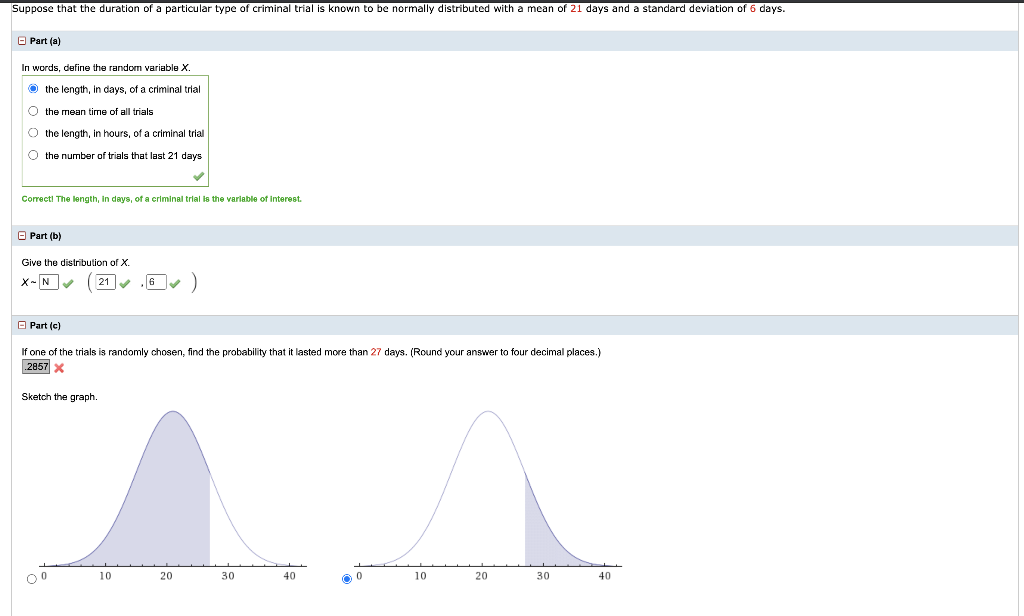This screenshot has width=1024, height=616.
Task: Click the probability answer field showing .2857
Action: tap(36, 367)
